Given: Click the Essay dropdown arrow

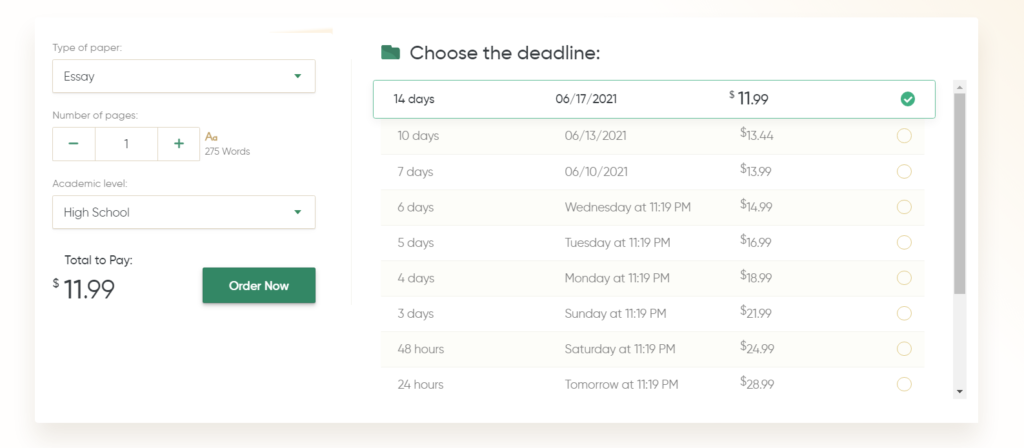Looking at the screenshot, I should [x=298, y=76].
